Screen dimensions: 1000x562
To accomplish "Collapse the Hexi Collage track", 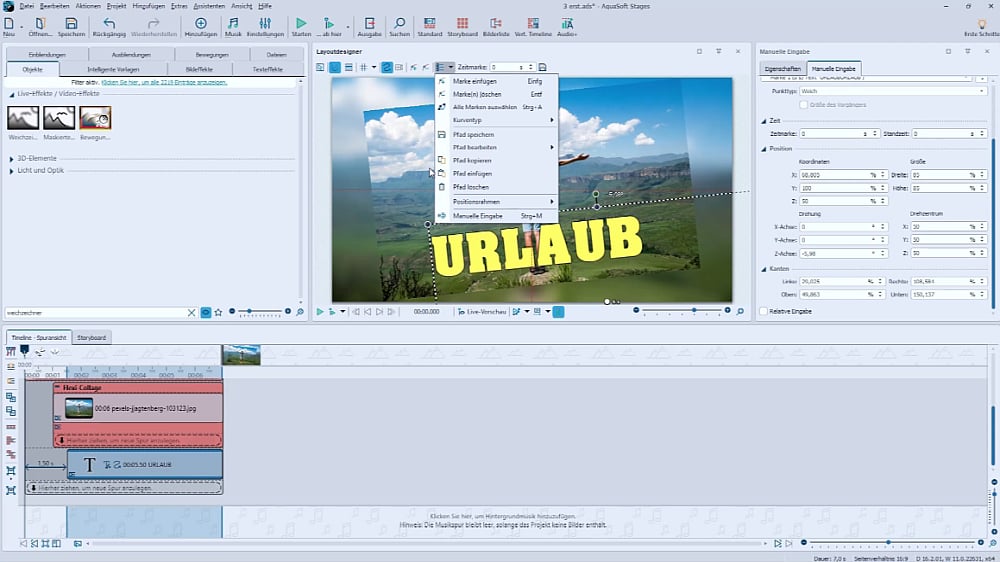I will pyautogui.click(x=57, y=386).
